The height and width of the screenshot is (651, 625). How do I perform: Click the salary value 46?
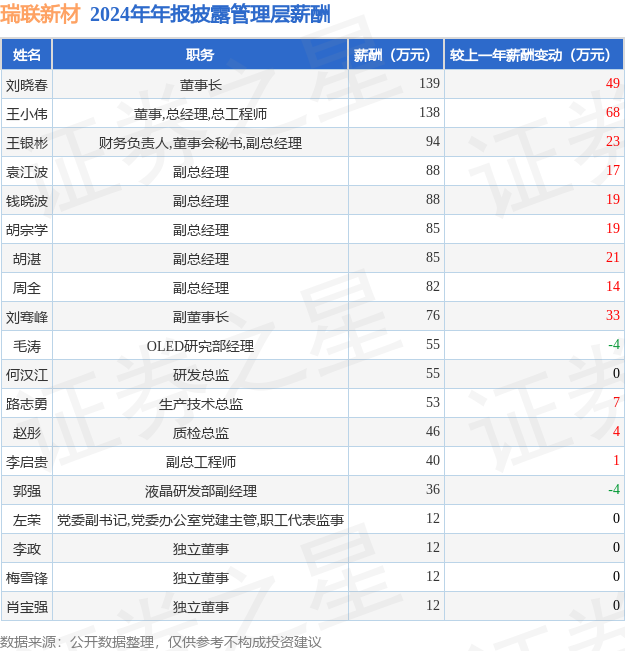433,431
